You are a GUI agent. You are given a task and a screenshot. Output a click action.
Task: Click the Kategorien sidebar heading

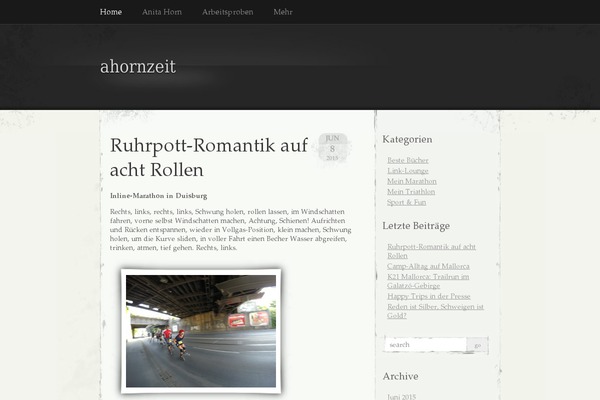coord(407,139)
